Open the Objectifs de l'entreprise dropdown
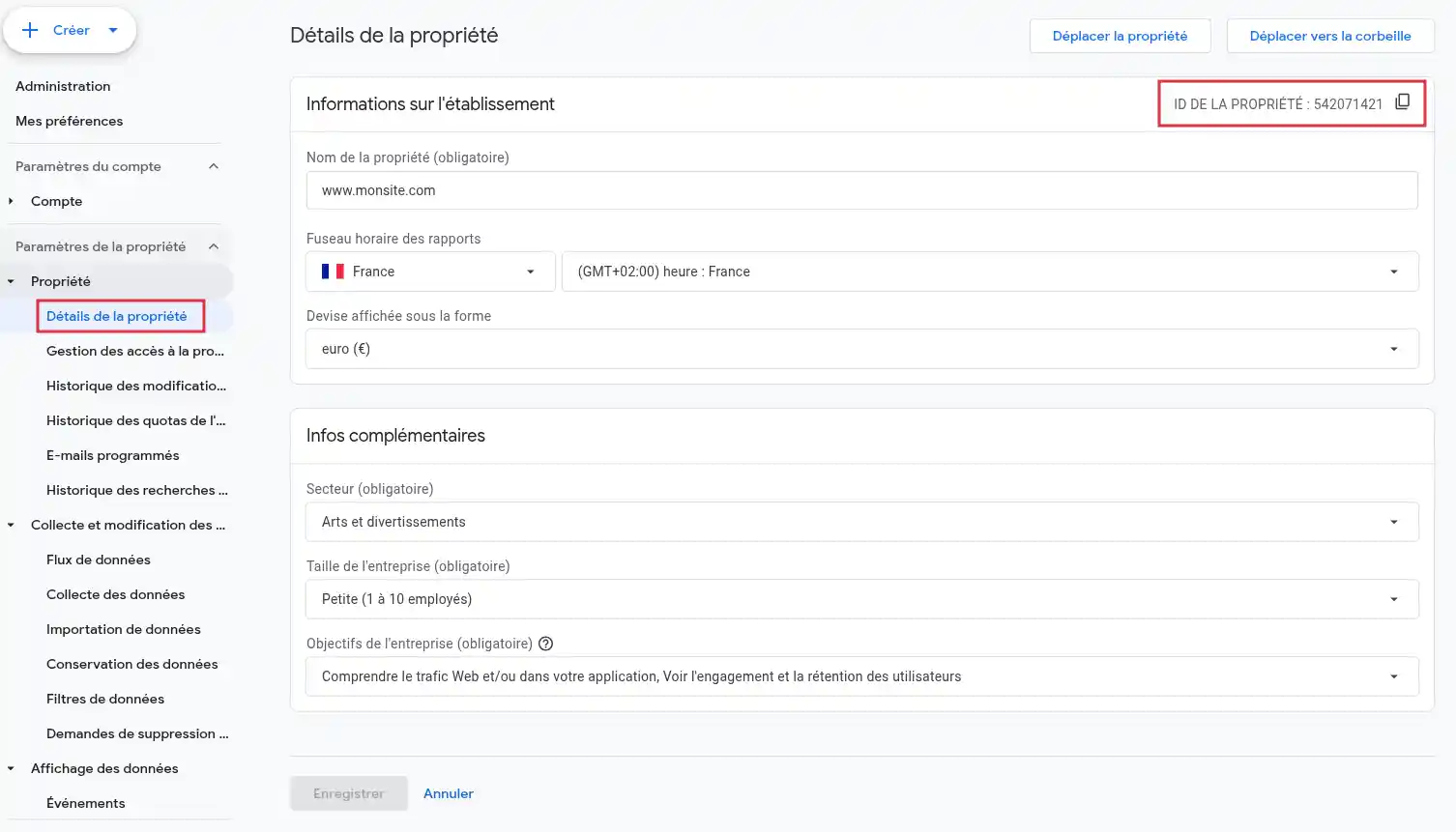This screenshot has width=1456, height=832. coord(862,676)
